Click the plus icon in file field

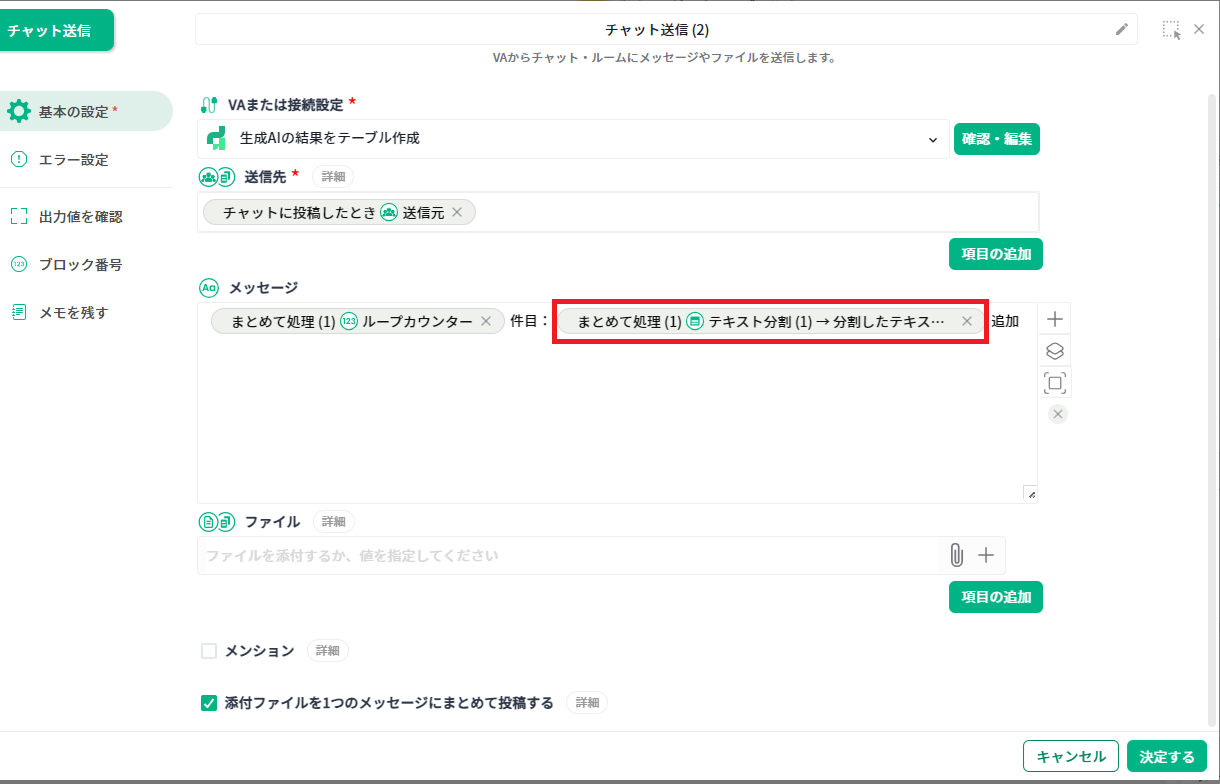pyautogui.click(x=986, y=555)
